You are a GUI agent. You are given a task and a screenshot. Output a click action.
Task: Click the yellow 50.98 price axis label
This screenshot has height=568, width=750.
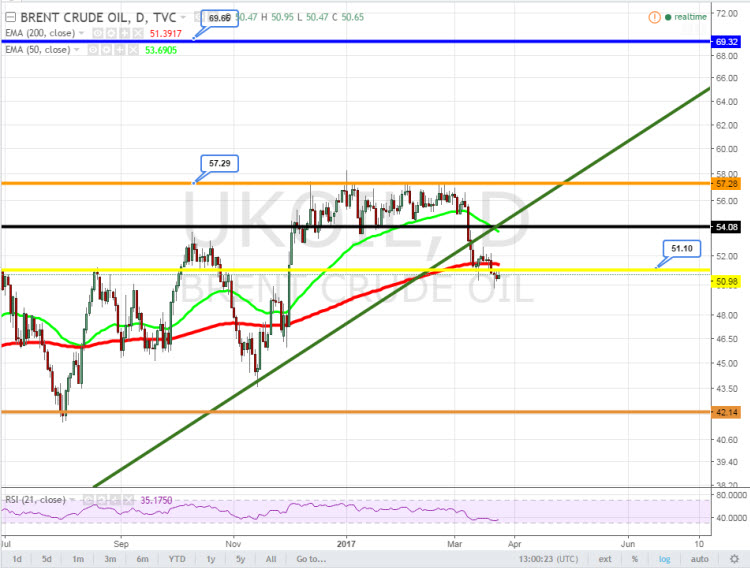[x=727, y=281]
